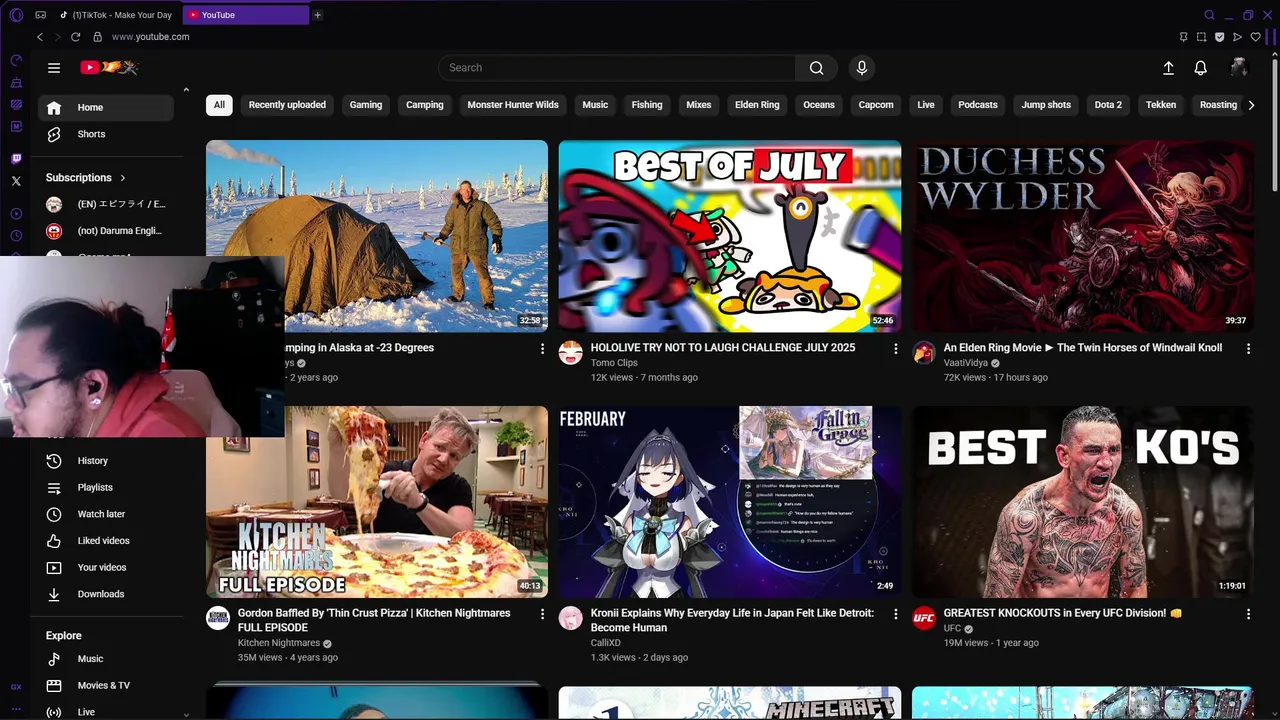
Task: Open more options for GREATEST KNOCKOUTS video
Action: click(x=1248, y=614)
